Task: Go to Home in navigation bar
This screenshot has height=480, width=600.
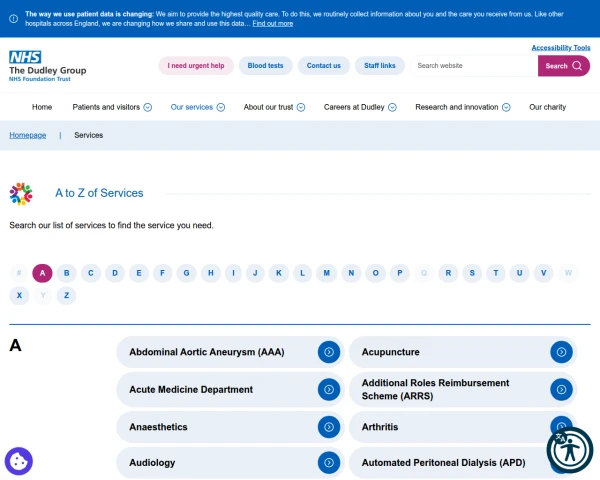Action: pos(42,107)
